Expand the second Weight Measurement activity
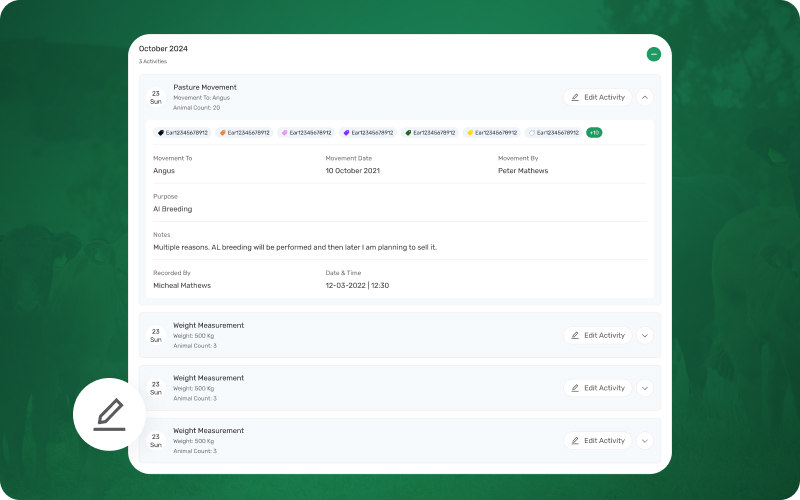This screenshot has height=500, width=800. click(644, 388)
